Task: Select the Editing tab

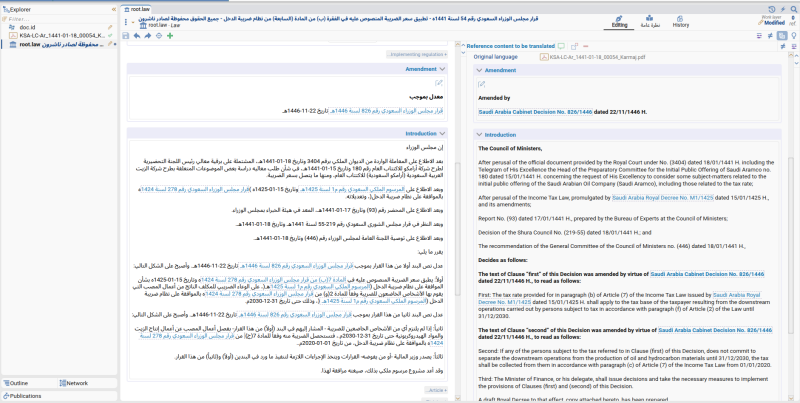Action: (619, 21)
